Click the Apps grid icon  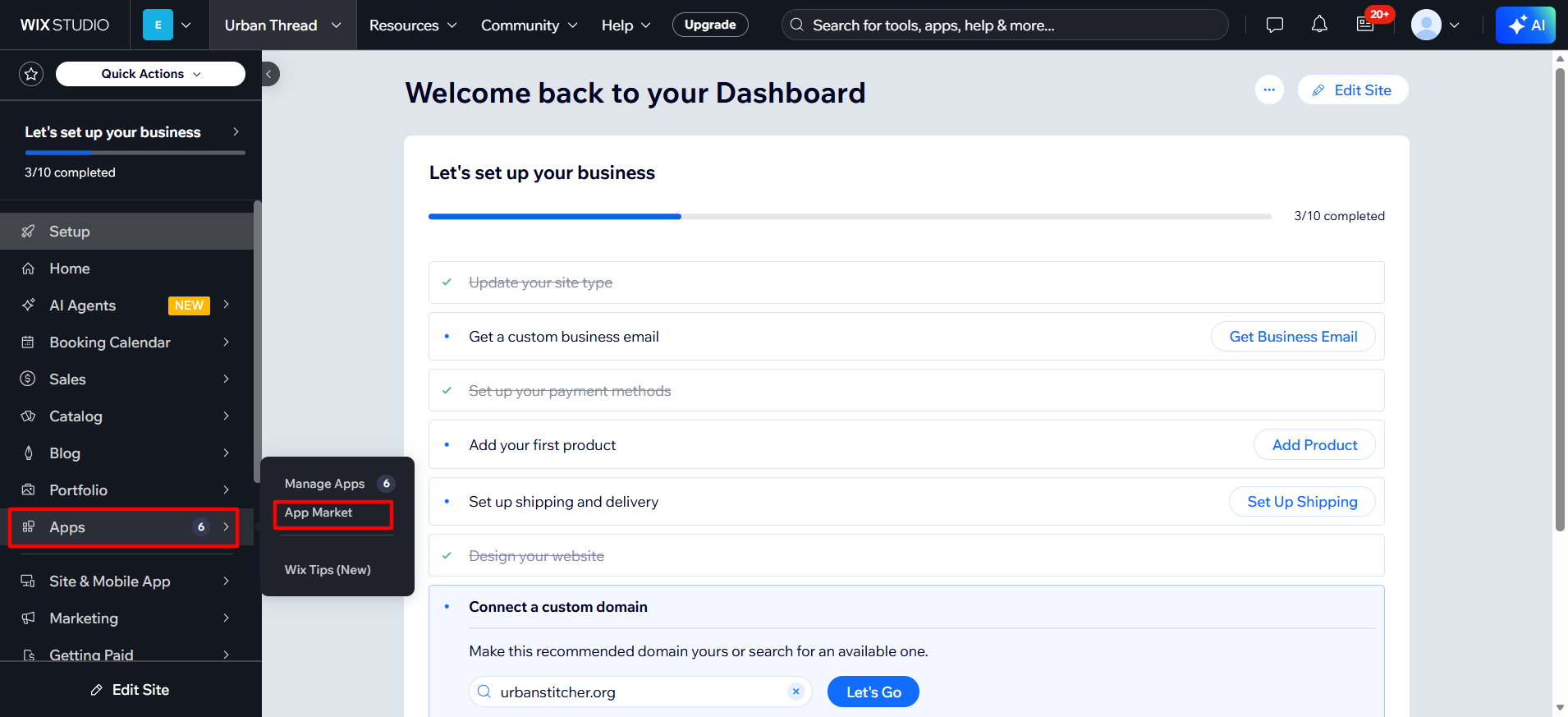click(28, 526)
